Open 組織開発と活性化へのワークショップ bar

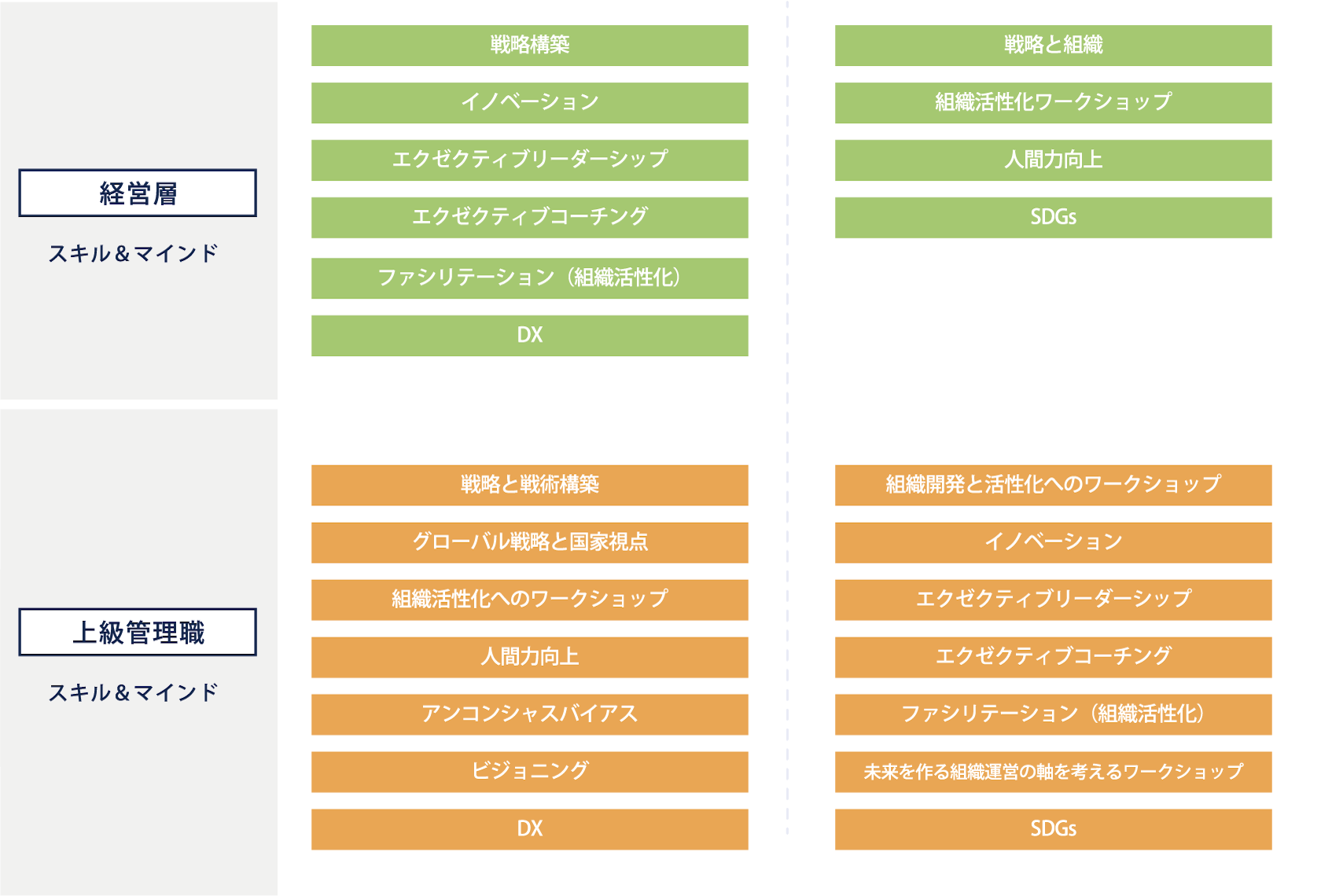point(1053,485)
